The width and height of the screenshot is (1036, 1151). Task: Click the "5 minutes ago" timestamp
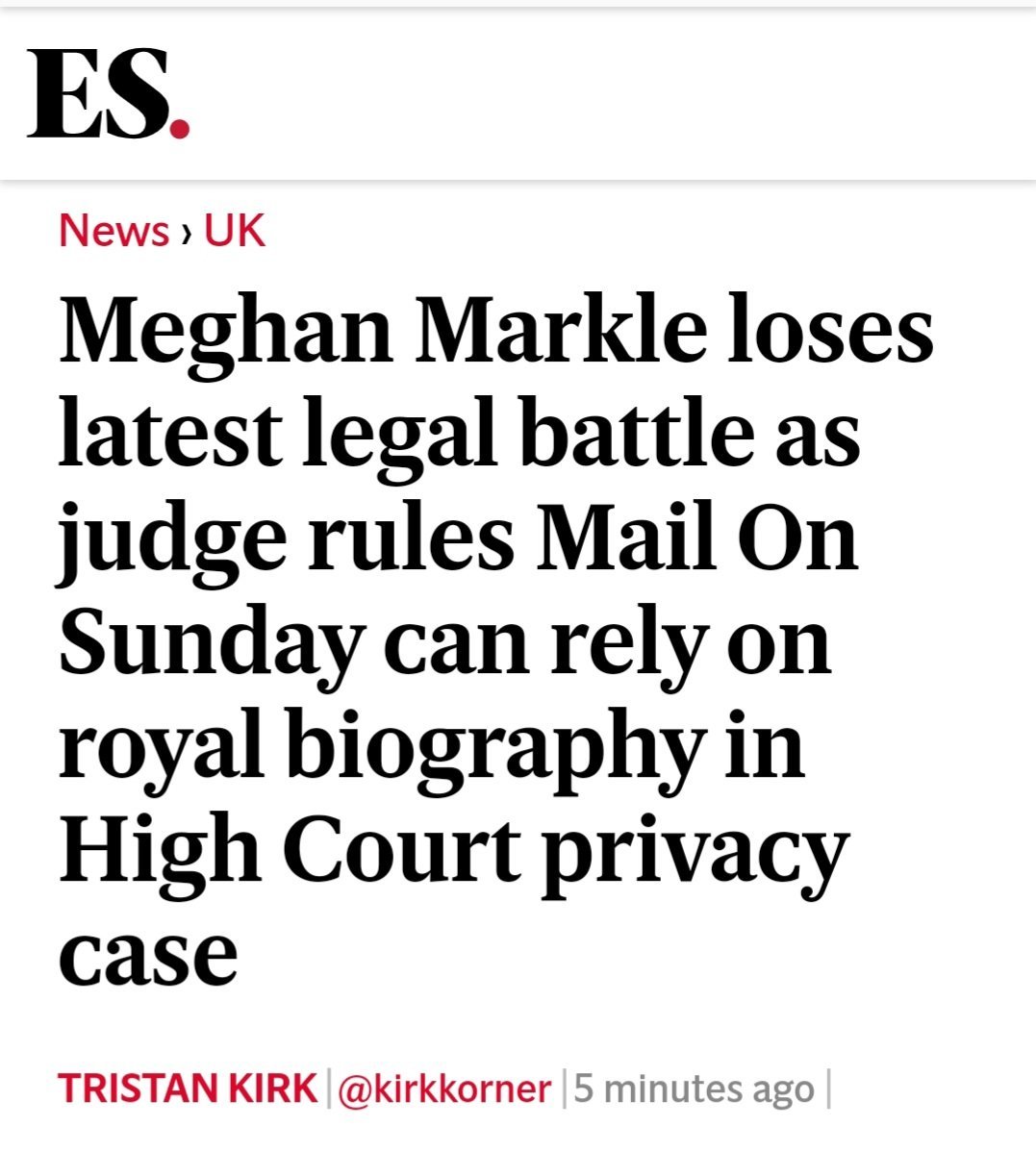point(694,1088)
